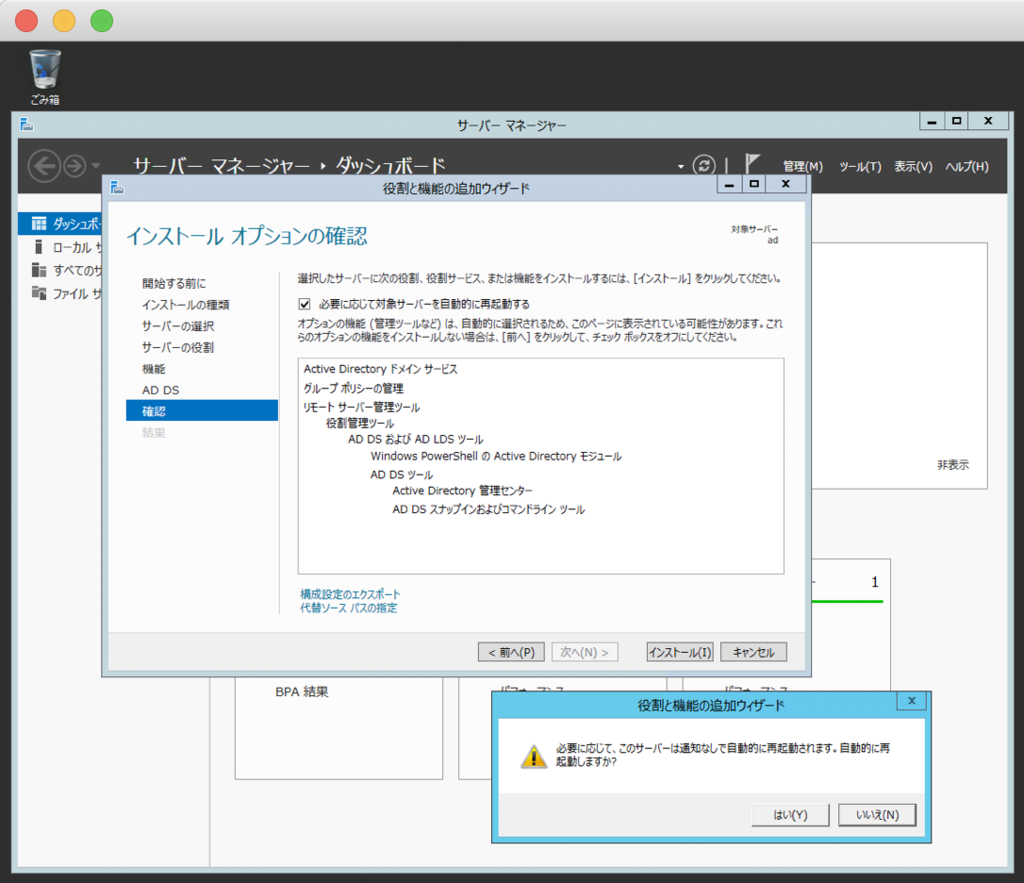The height and width of the screenshot is (883, 1024).
Task: Select ローカル サーバー in sidebar
Action: 60,247
